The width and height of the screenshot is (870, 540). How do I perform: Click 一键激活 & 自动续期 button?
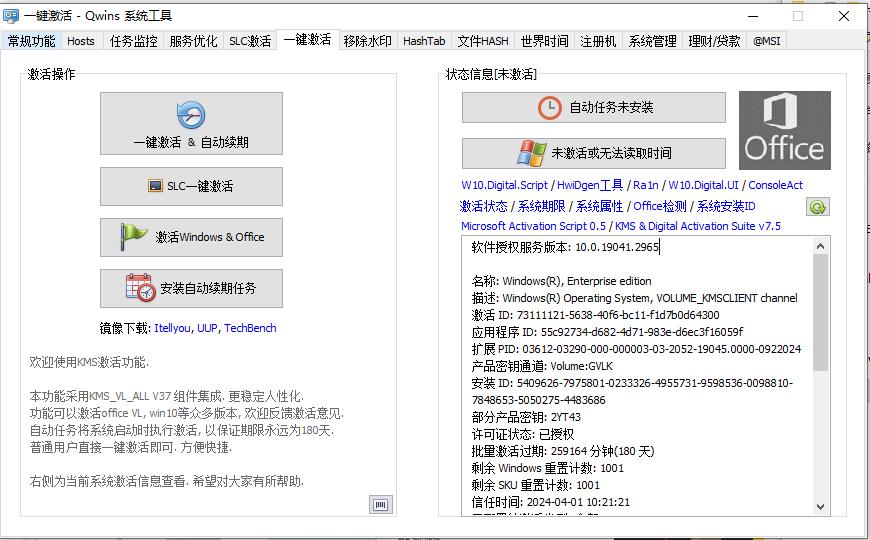191,123
